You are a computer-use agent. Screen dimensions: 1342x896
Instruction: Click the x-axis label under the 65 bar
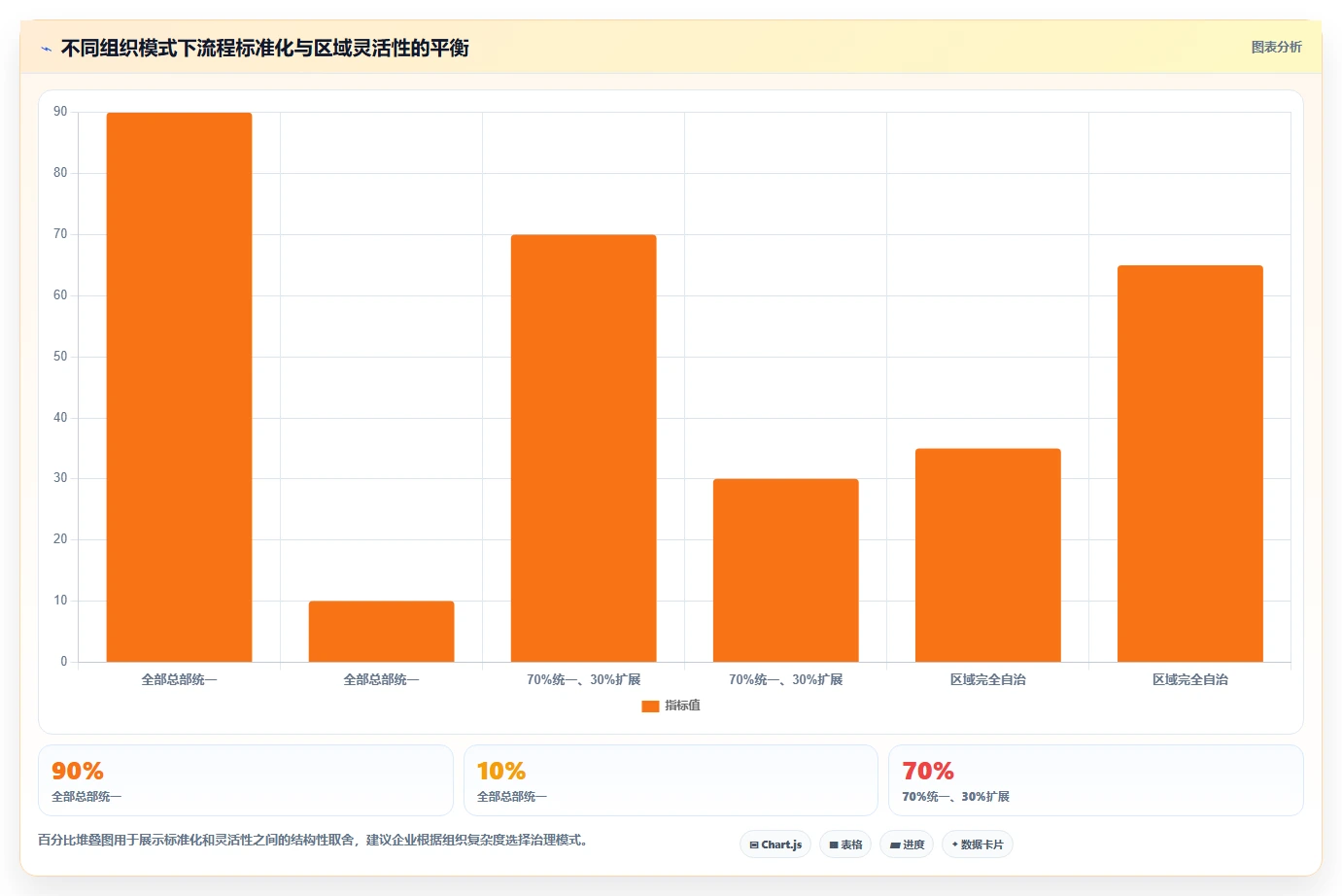pyautogui.click(x=1189, y=679)
